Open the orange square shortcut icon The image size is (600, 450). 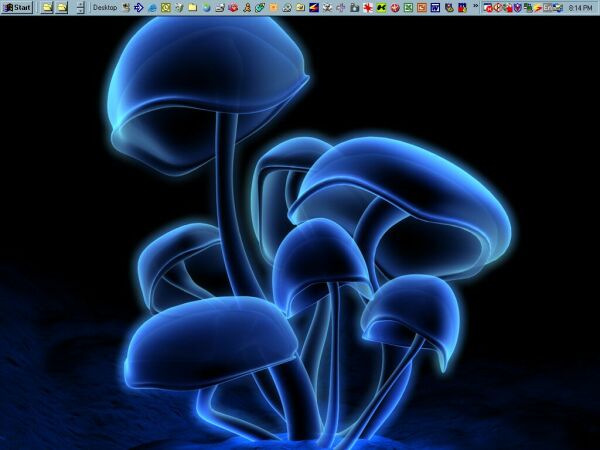pyautogui.click(x=274, y=7)
